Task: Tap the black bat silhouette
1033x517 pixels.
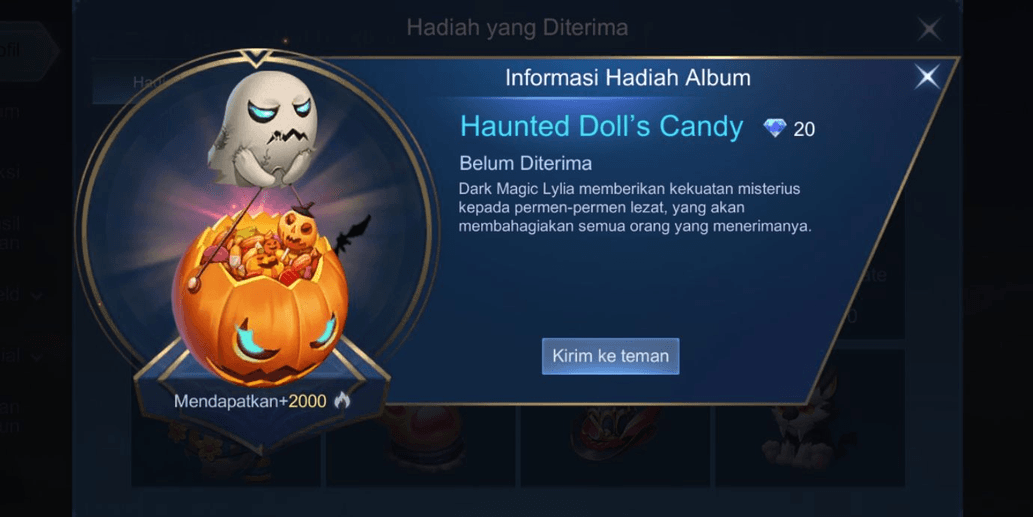Action: 352,235
